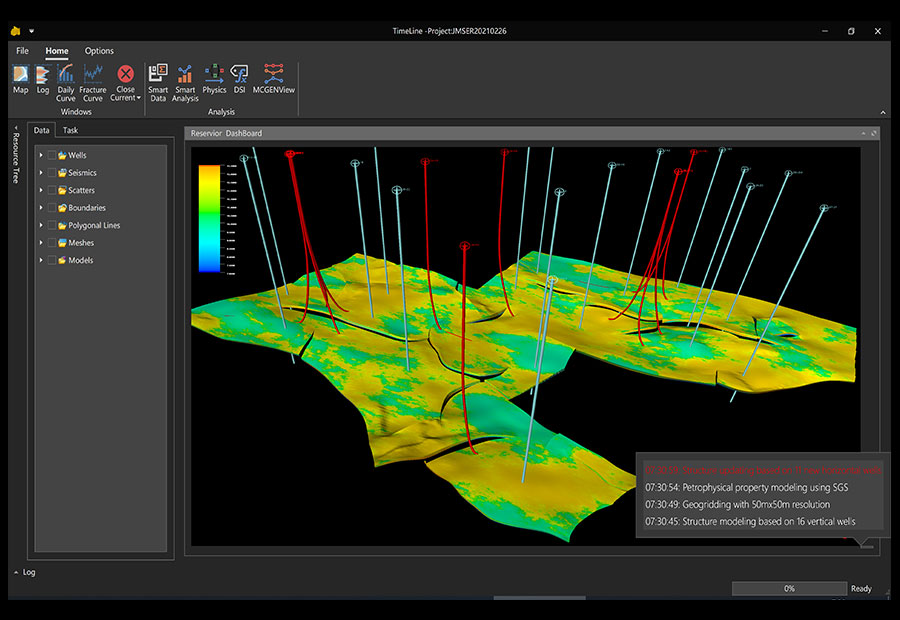Expand the Meshes tree node
Screen dimensions: 900x620
41,243
